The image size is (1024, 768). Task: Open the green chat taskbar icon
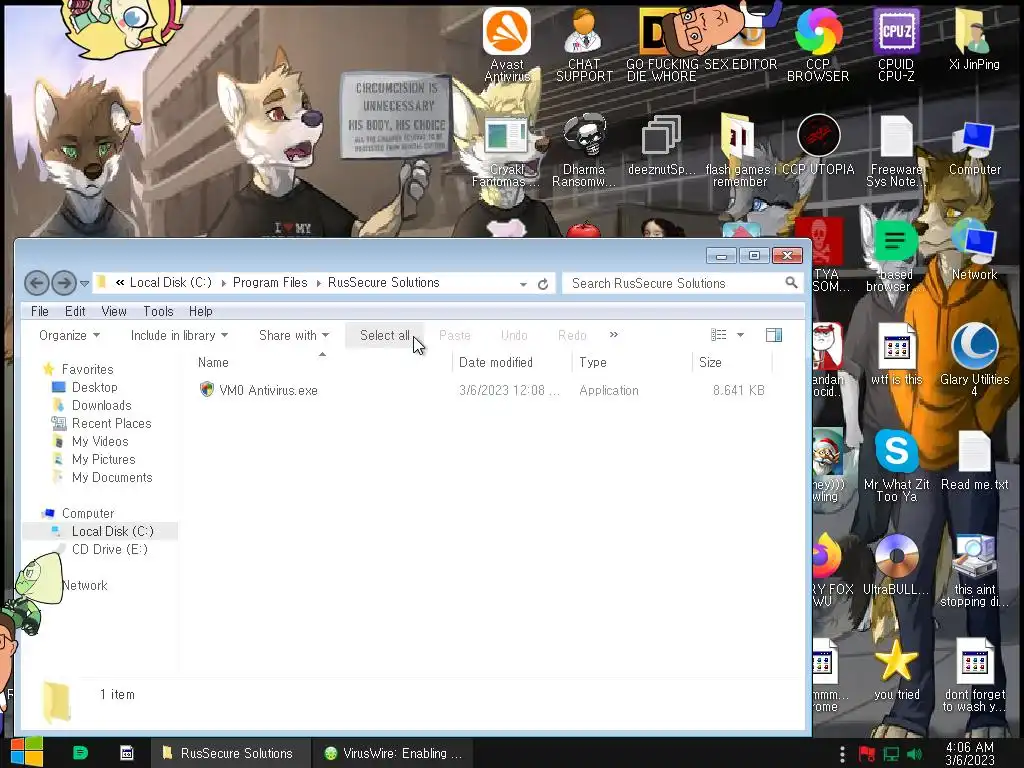tap(80, 753)
